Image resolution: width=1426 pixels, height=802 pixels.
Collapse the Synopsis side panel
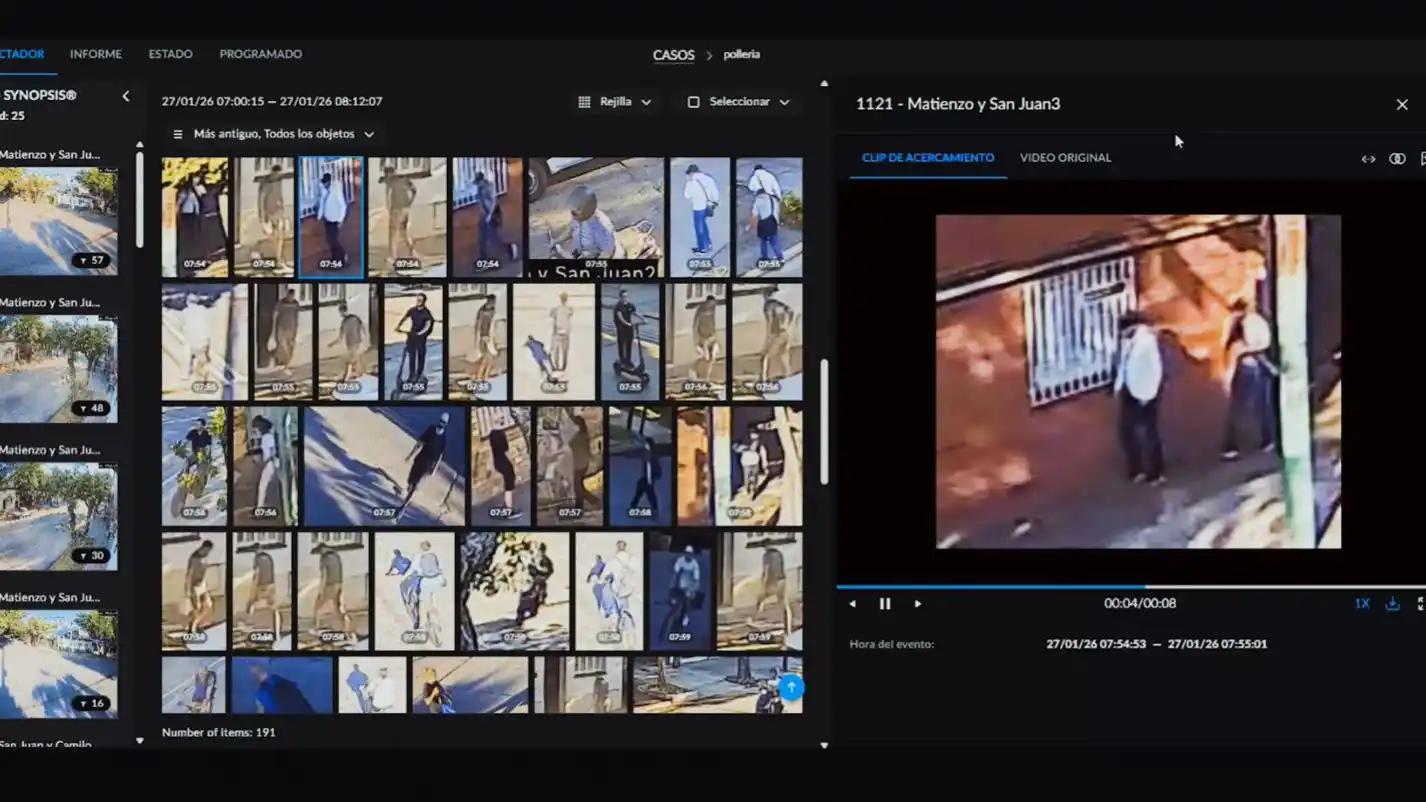click(x=126, y=96)
